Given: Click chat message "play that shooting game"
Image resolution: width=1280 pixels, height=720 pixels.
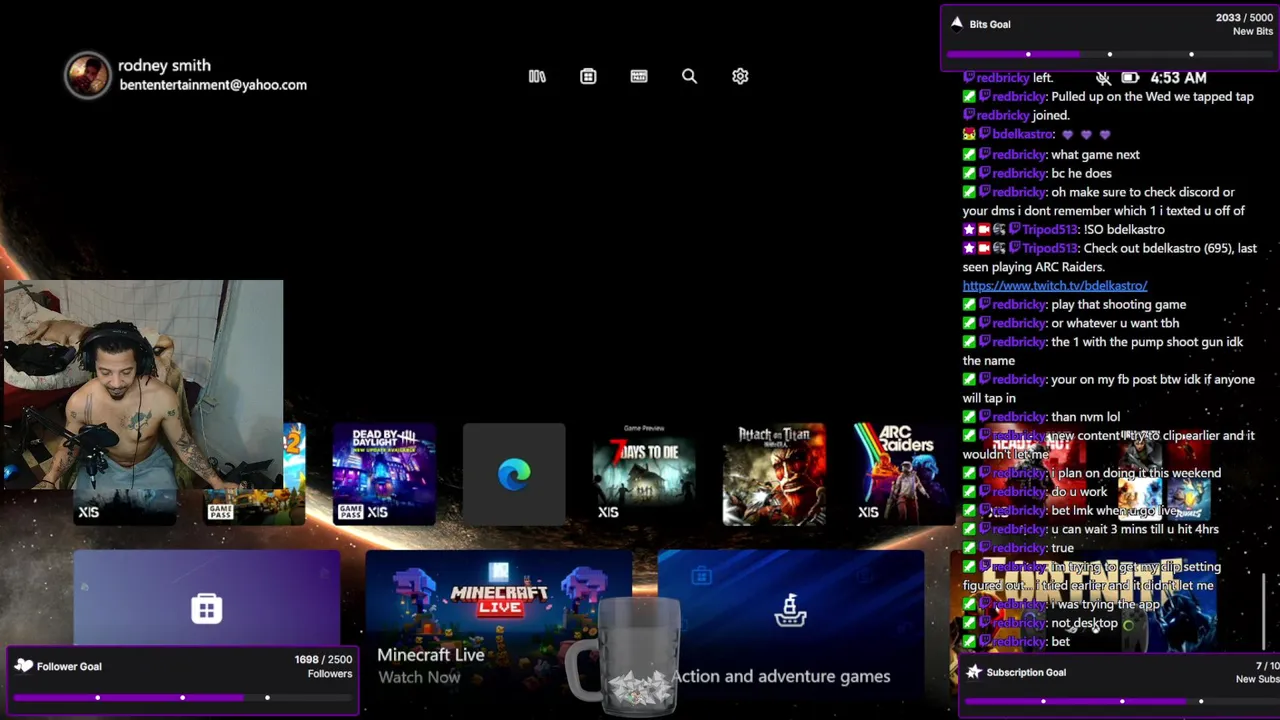Looking at the screenshot, I should coord(1119,305).
